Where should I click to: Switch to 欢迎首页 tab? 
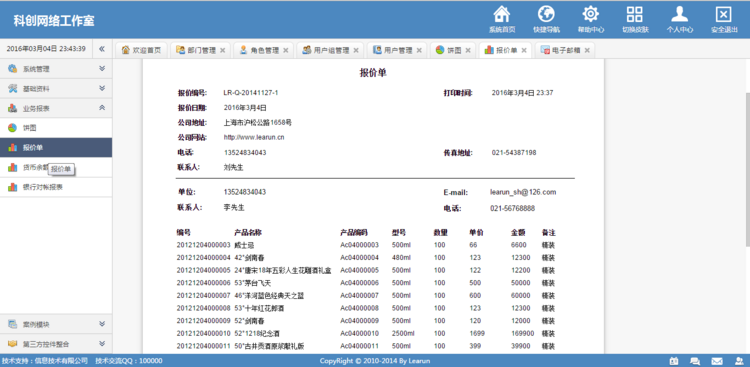pyautogui.click(x=141, y=50)
